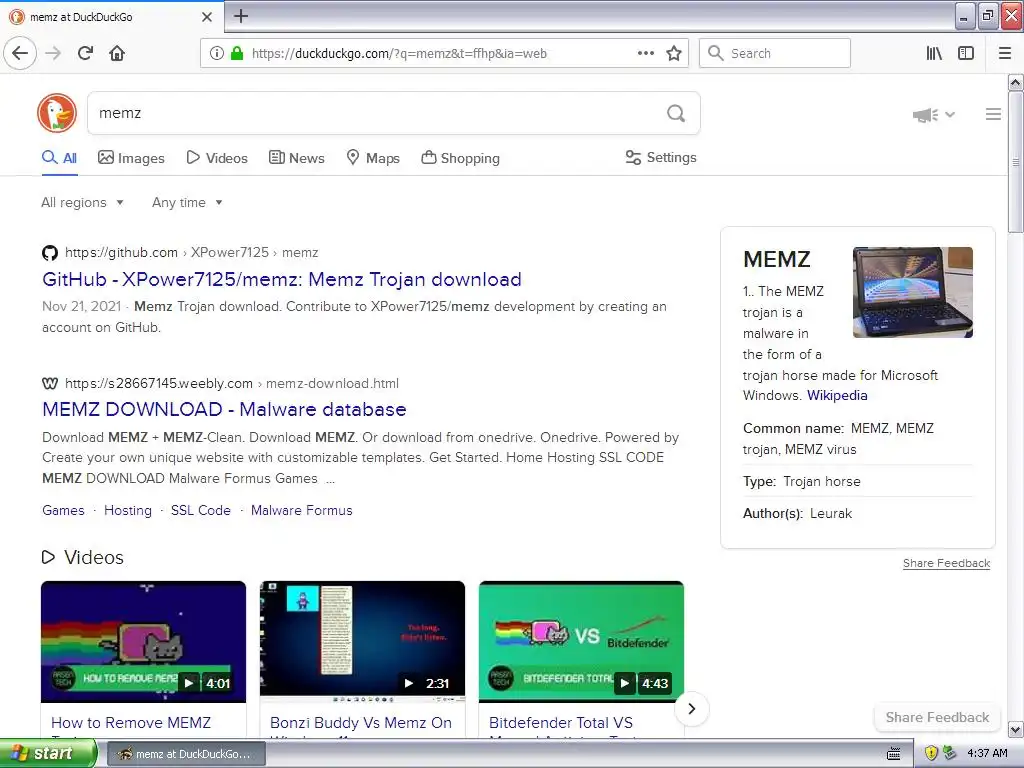The image size is (1024, 768).
Task: Submit search with magnifier icon
Action: tap(676, 113)
